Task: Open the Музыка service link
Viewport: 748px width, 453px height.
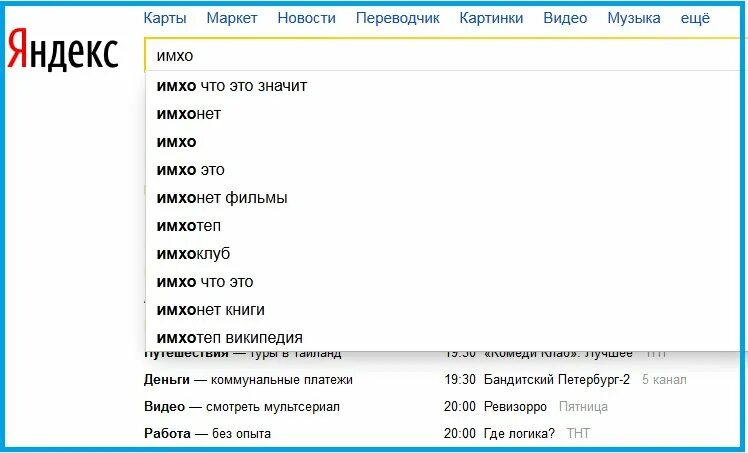Action: click(634, 18)
